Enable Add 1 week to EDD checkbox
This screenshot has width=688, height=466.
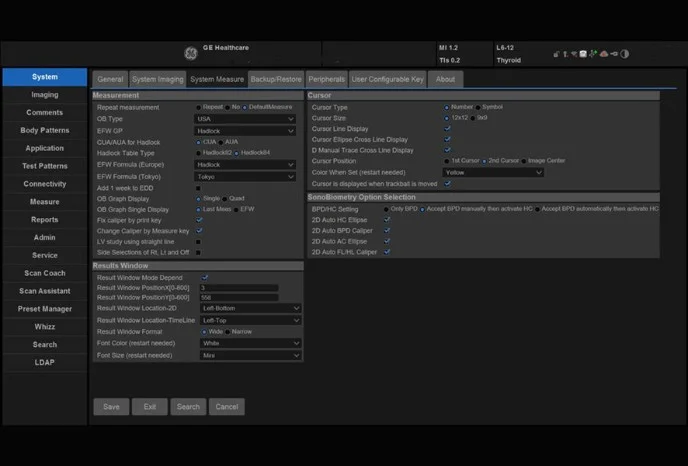pos(198,187)
